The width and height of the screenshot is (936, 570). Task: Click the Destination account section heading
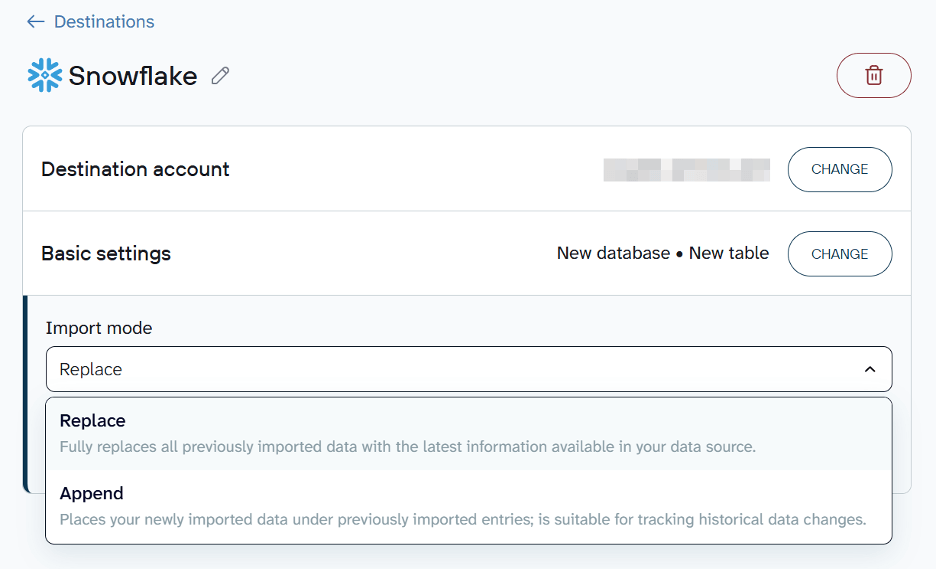[135, 169]
